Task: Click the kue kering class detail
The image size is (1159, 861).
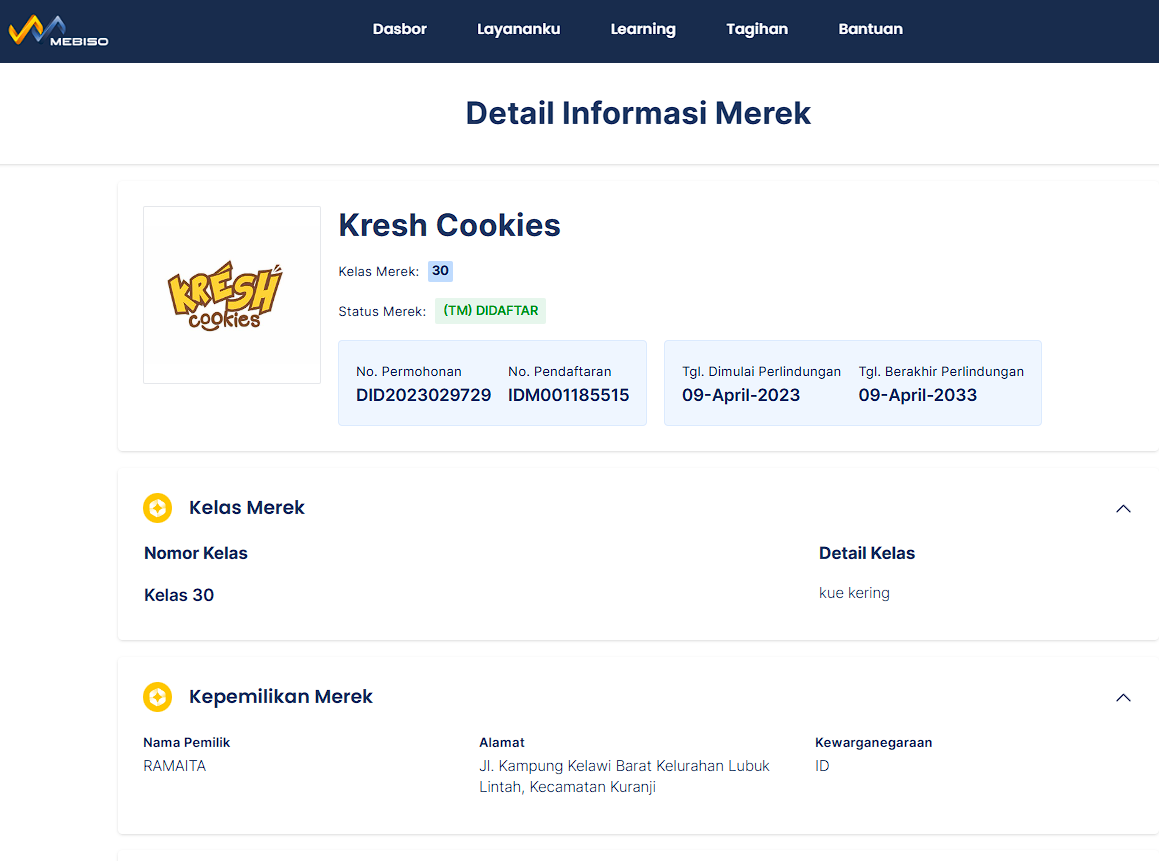Action: click(x=854, y=593)
